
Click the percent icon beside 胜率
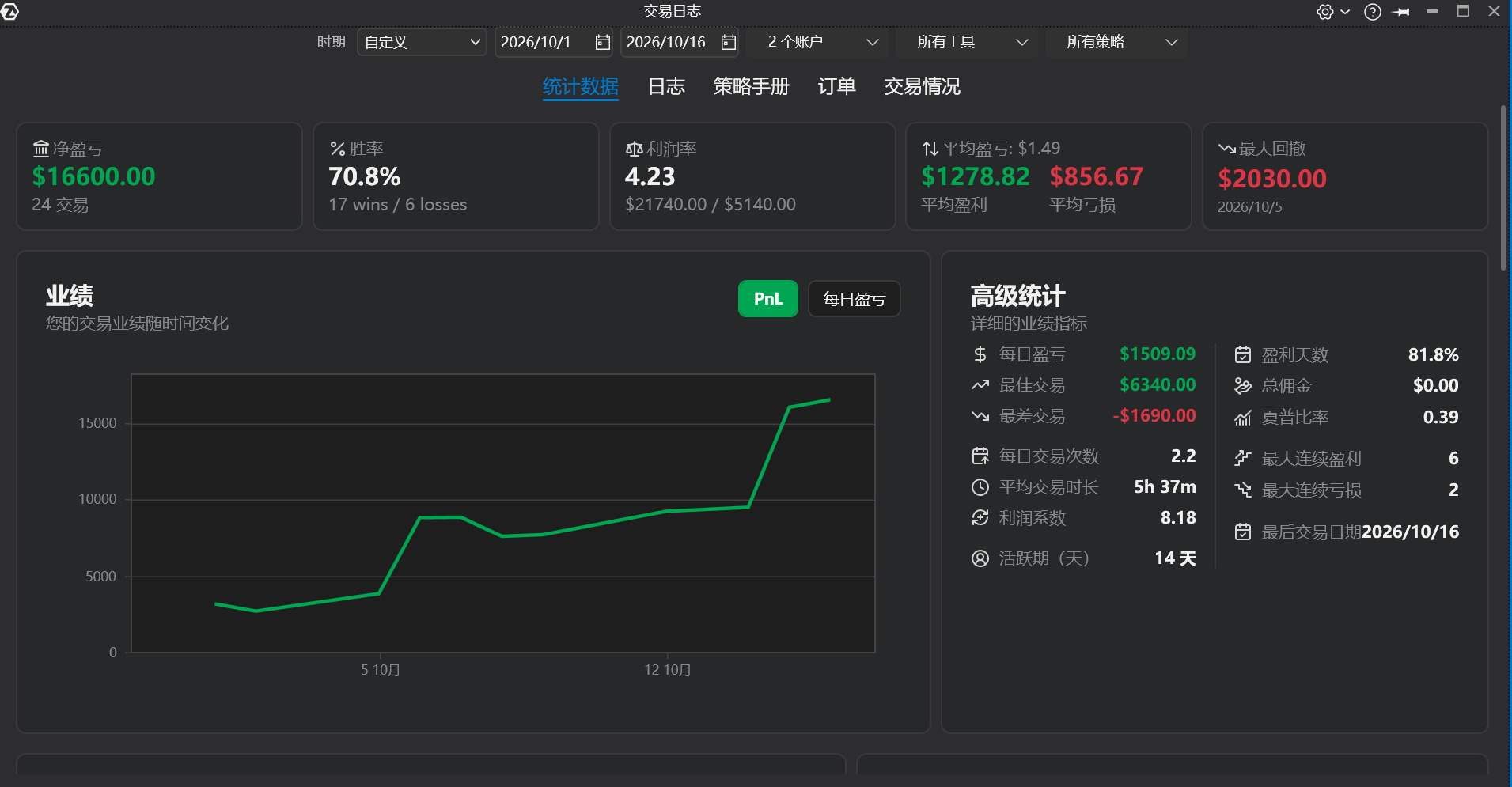(338, 149)
